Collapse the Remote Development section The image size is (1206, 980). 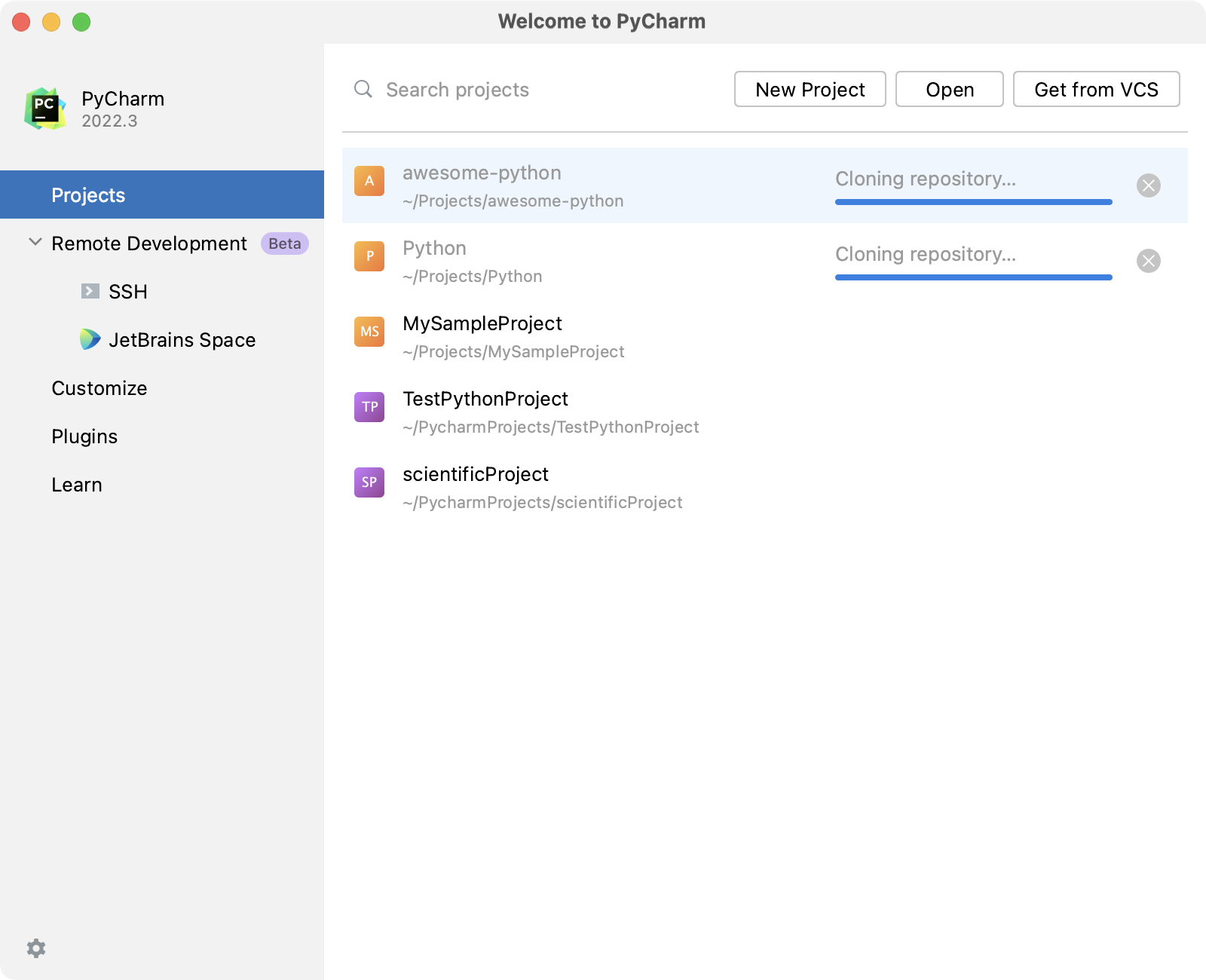tap(34, 243)
